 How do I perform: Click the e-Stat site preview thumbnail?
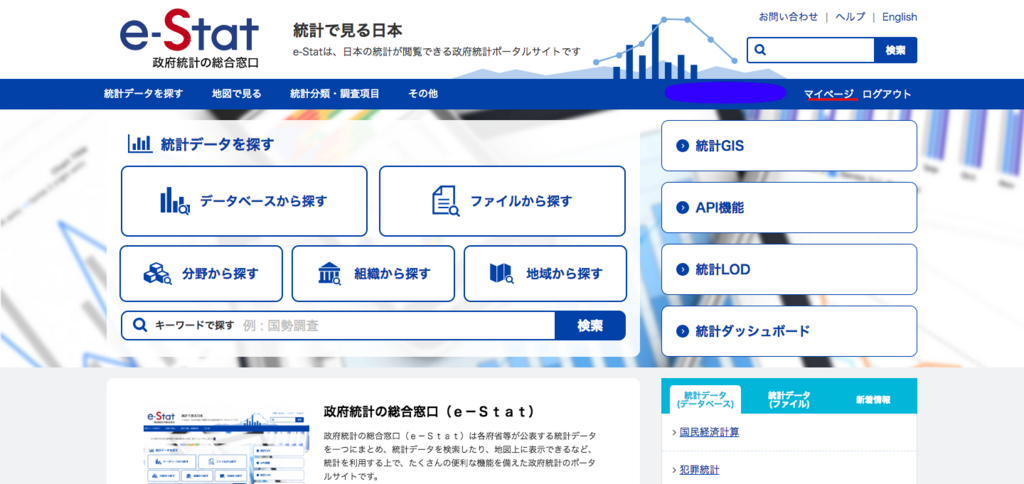[225, 445]
